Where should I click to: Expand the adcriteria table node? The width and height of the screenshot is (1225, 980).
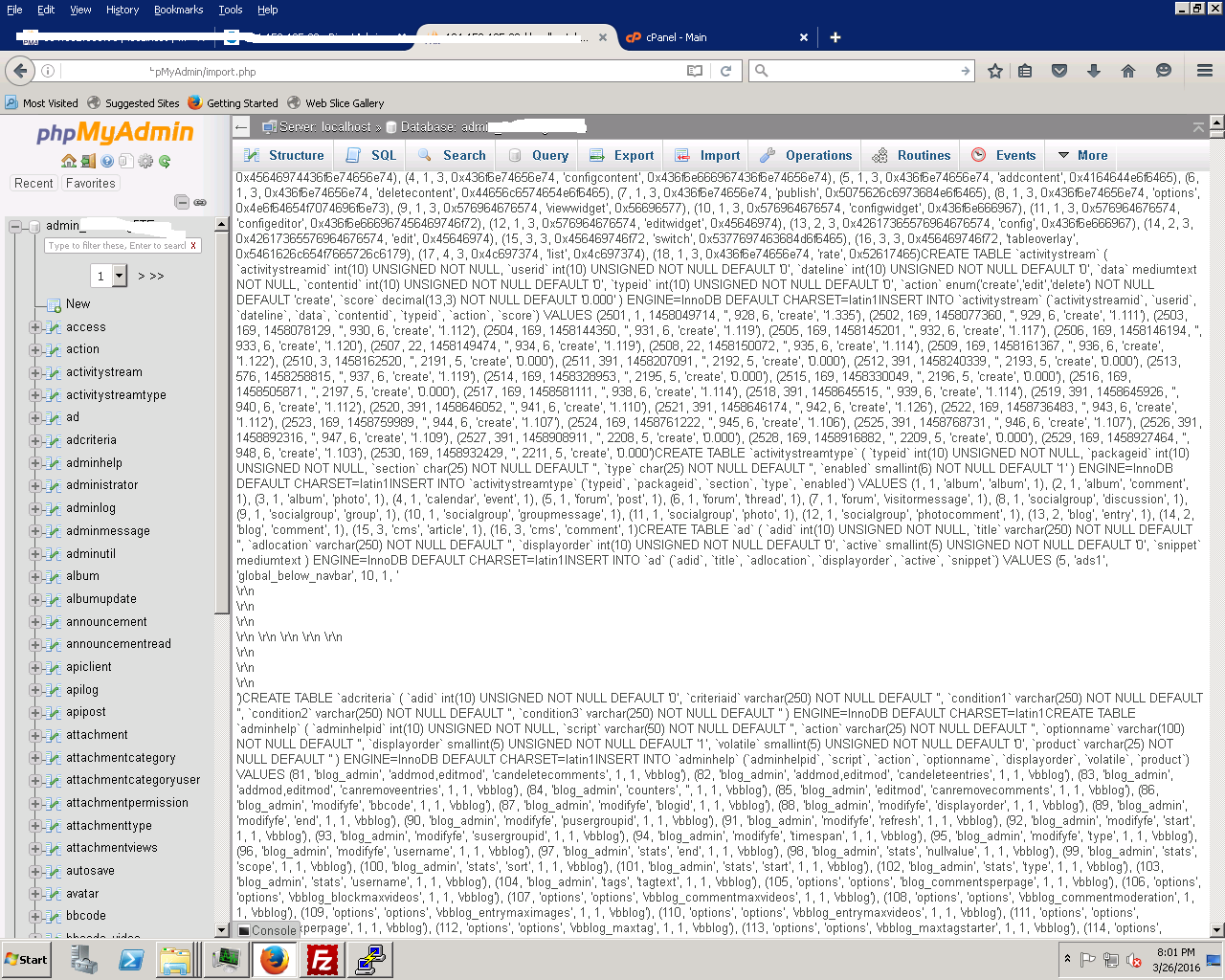[35, 440]
